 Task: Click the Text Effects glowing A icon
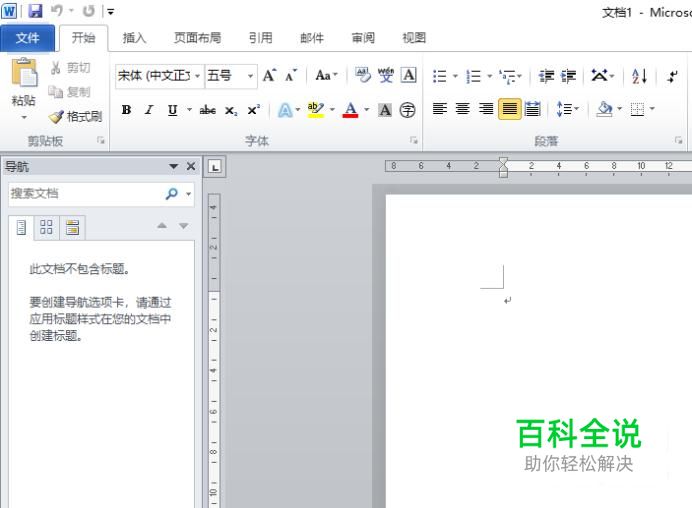285,110
